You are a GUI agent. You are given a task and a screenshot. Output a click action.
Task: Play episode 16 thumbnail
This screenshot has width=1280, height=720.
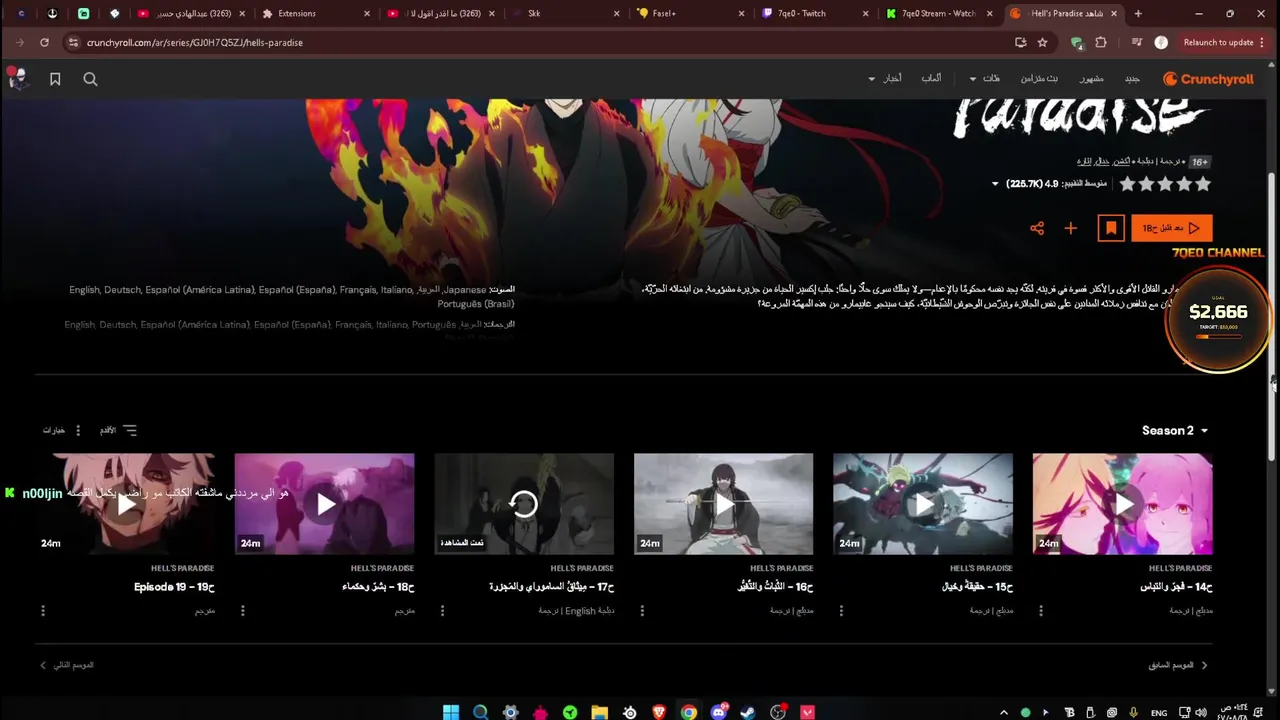pos(723,504)
